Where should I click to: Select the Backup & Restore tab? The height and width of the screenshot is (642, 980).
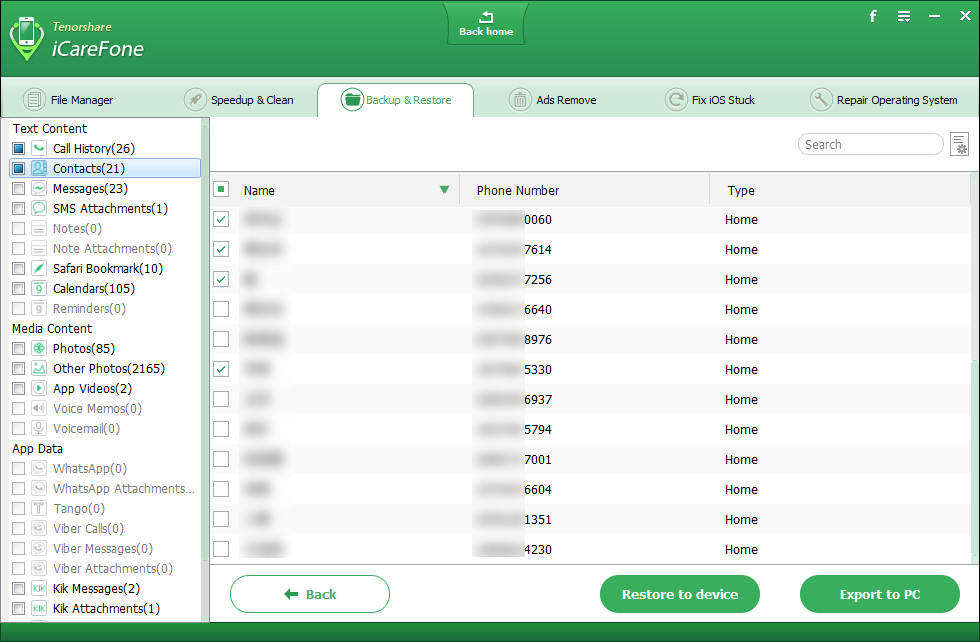[396, 99]
